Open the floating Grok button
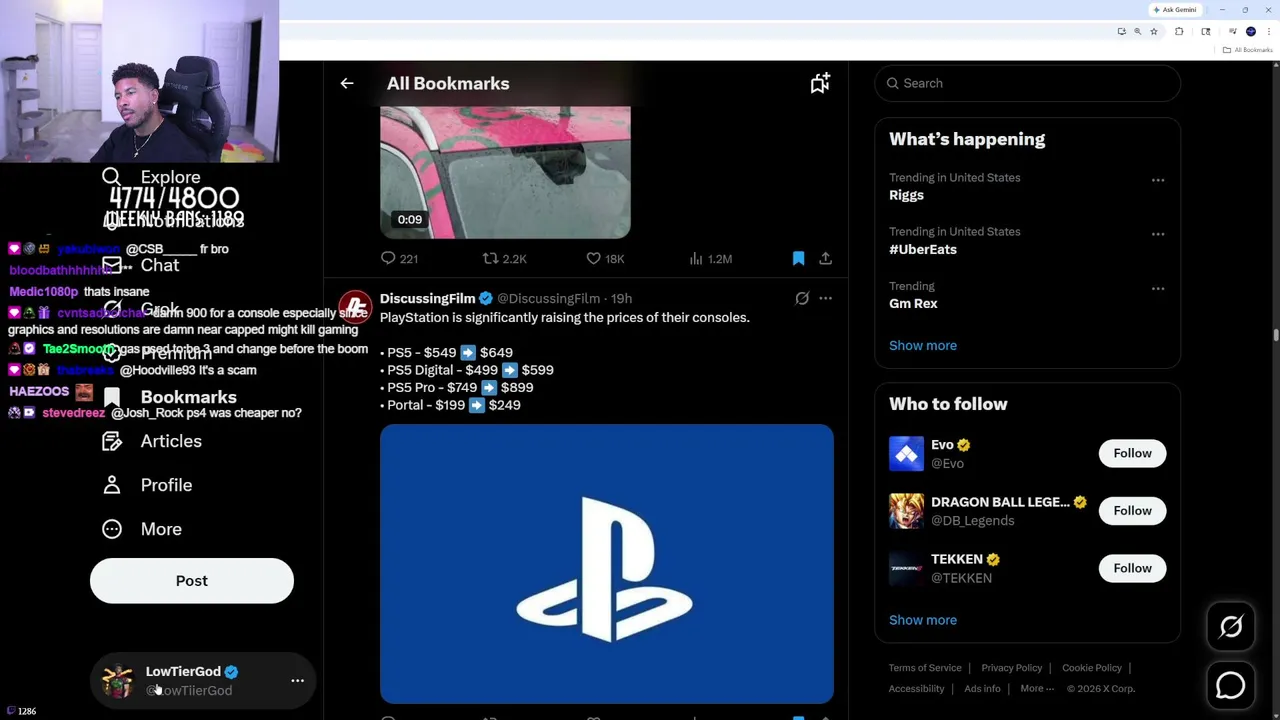Image resolution: width=1280 pixels, height=720 pixels. click(x=1231, y=627)
